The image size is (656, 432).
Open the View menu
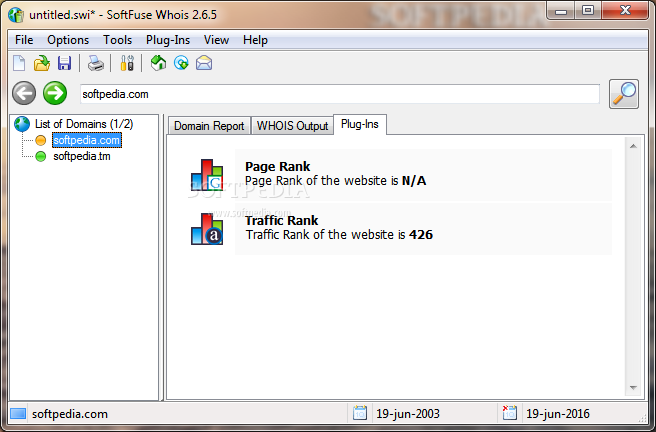click(216, 40)
